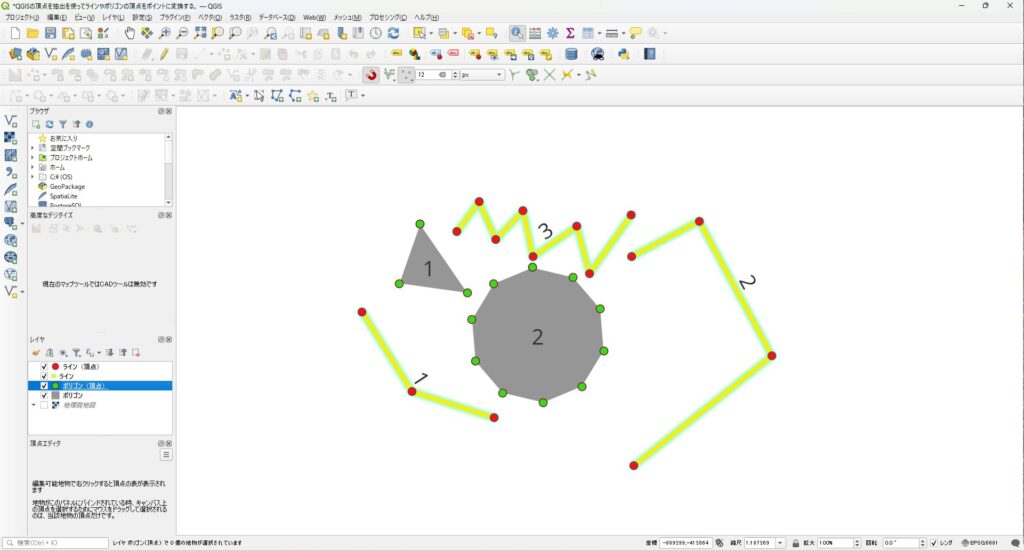
Task: Click the browser panel refresh icon
Action: (x=49, y=124)
